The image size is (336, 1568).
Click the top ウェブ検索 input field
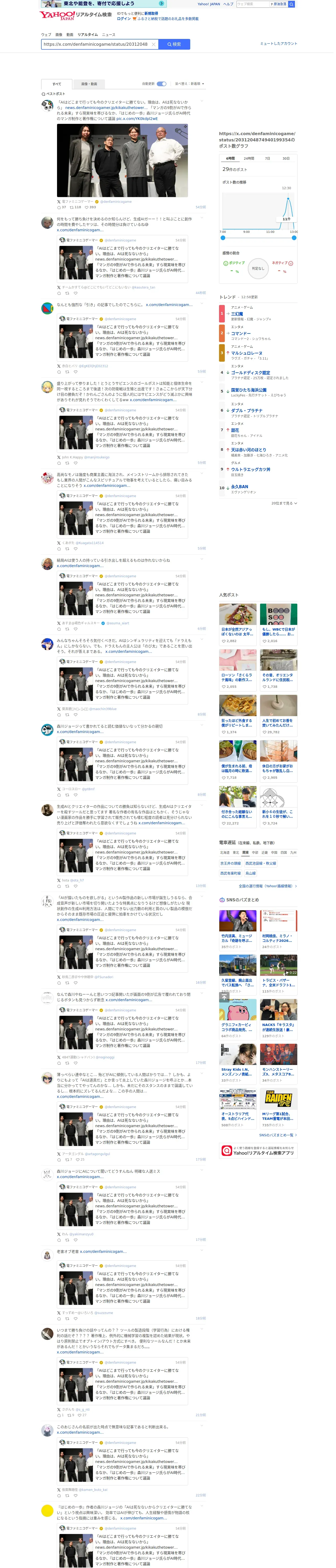tap(253, 4)
